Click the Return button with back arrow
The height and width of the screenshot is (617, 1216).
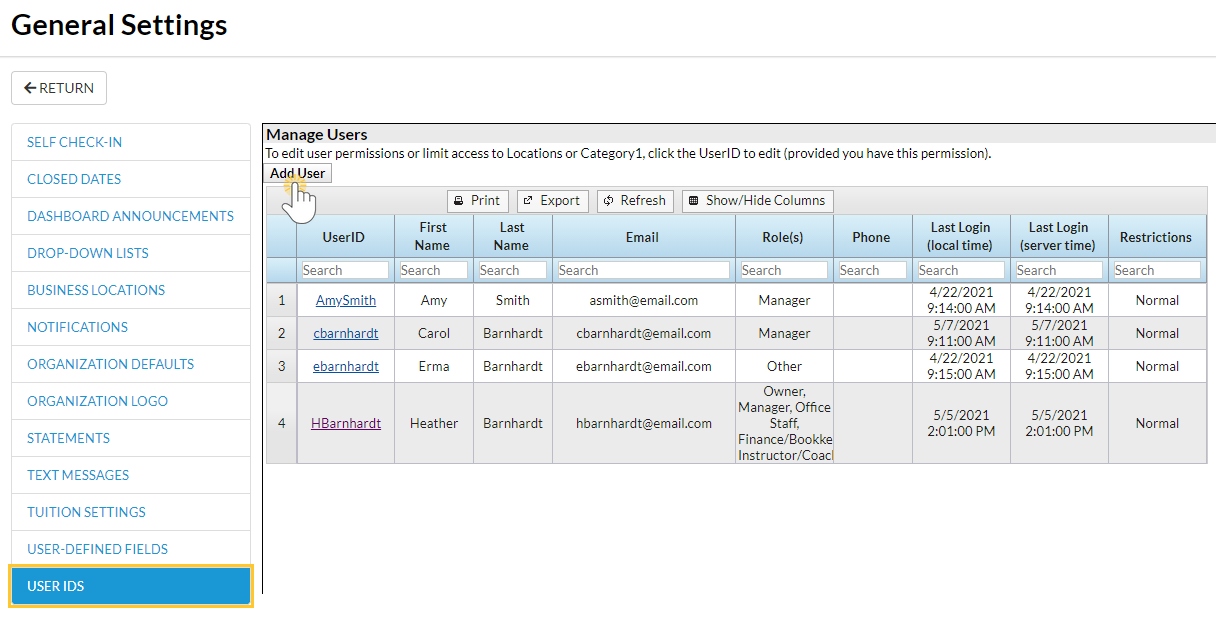[59, 88]
